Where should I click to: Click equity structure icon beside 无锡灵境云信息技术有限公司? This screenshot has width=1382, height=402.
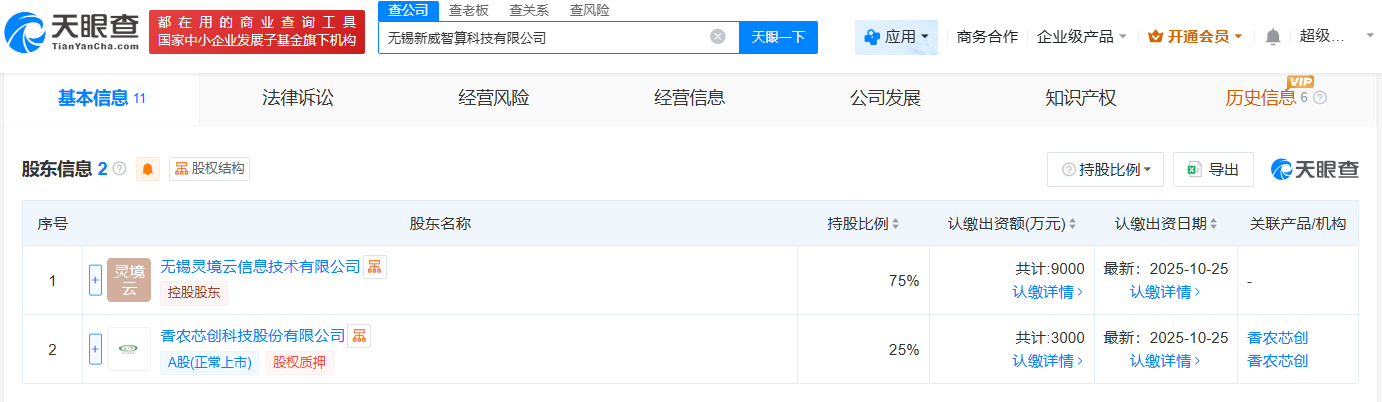click(x=375, y=267)
